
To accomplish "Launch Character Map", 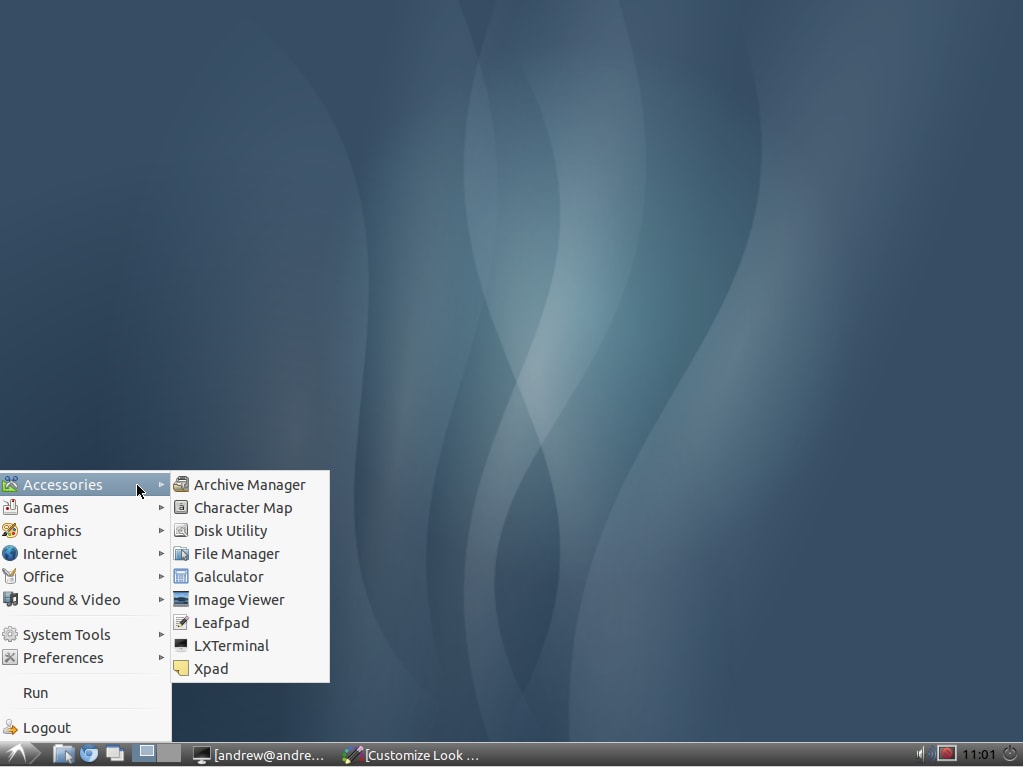I will coord(251,507).
